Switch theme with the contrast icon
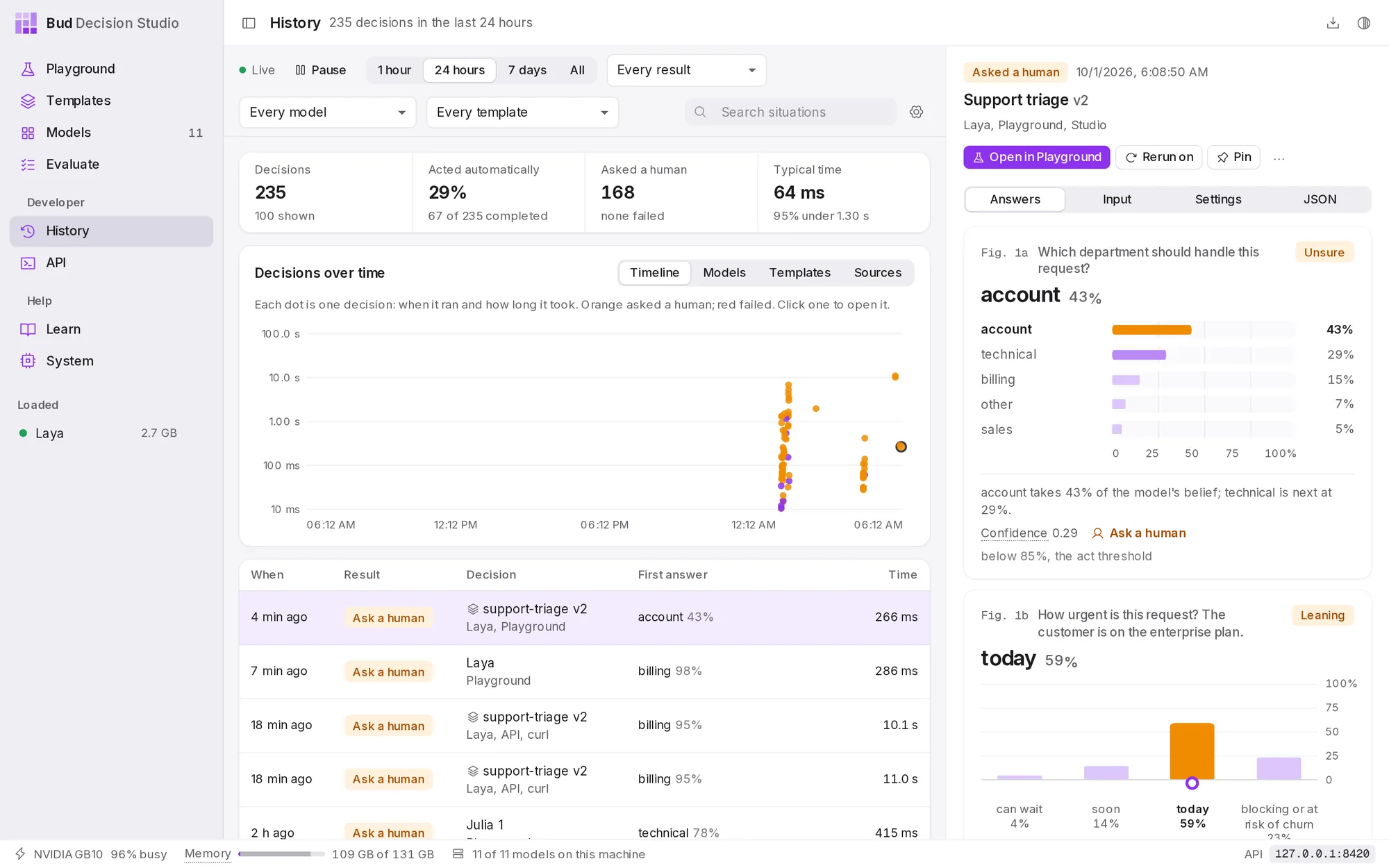Screen dimensions: 1389x868 [1364, 23]
